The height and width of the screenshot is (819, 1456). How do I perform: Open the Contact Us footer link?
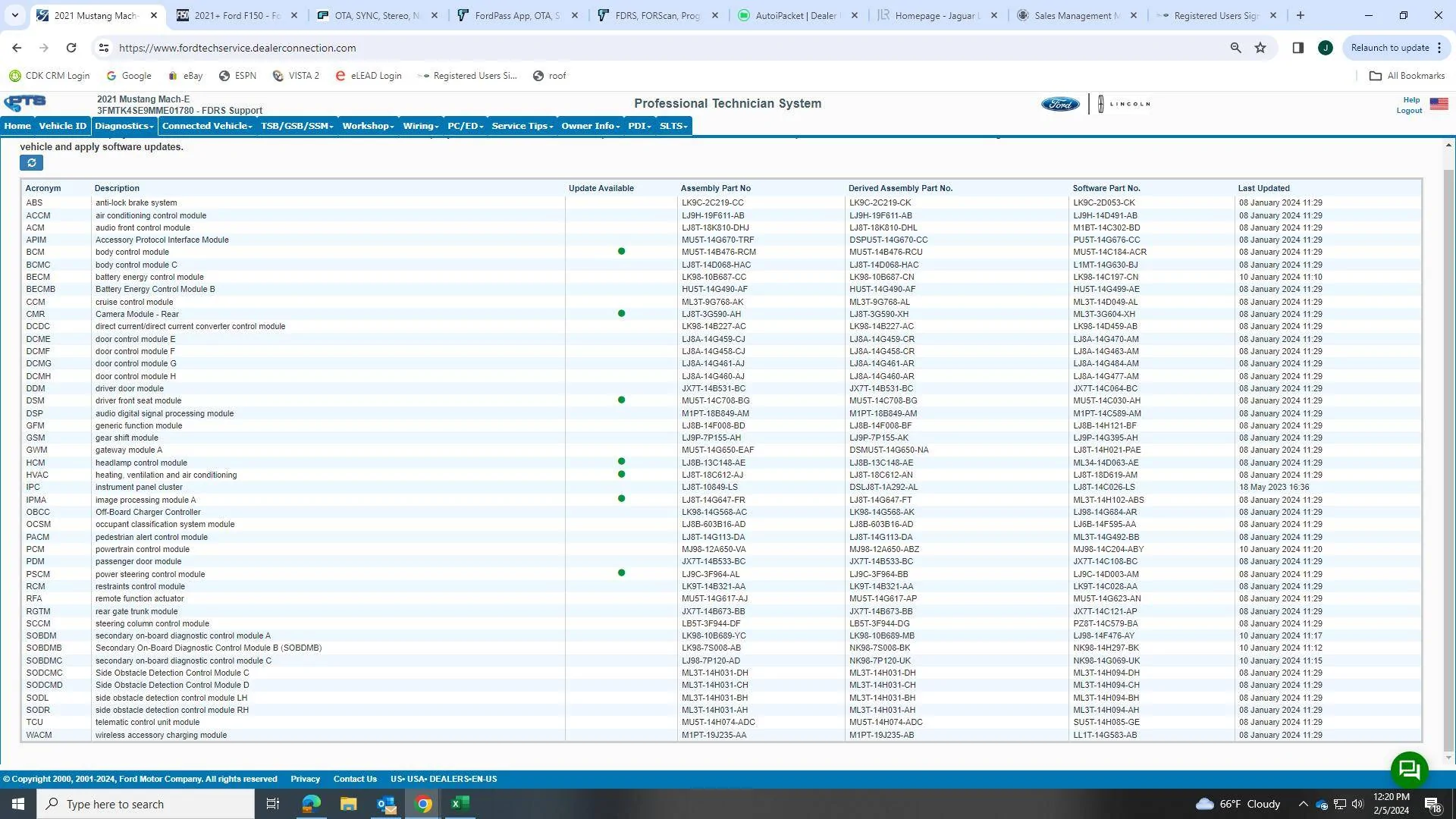pyautogui.click(x=355, y=779)
